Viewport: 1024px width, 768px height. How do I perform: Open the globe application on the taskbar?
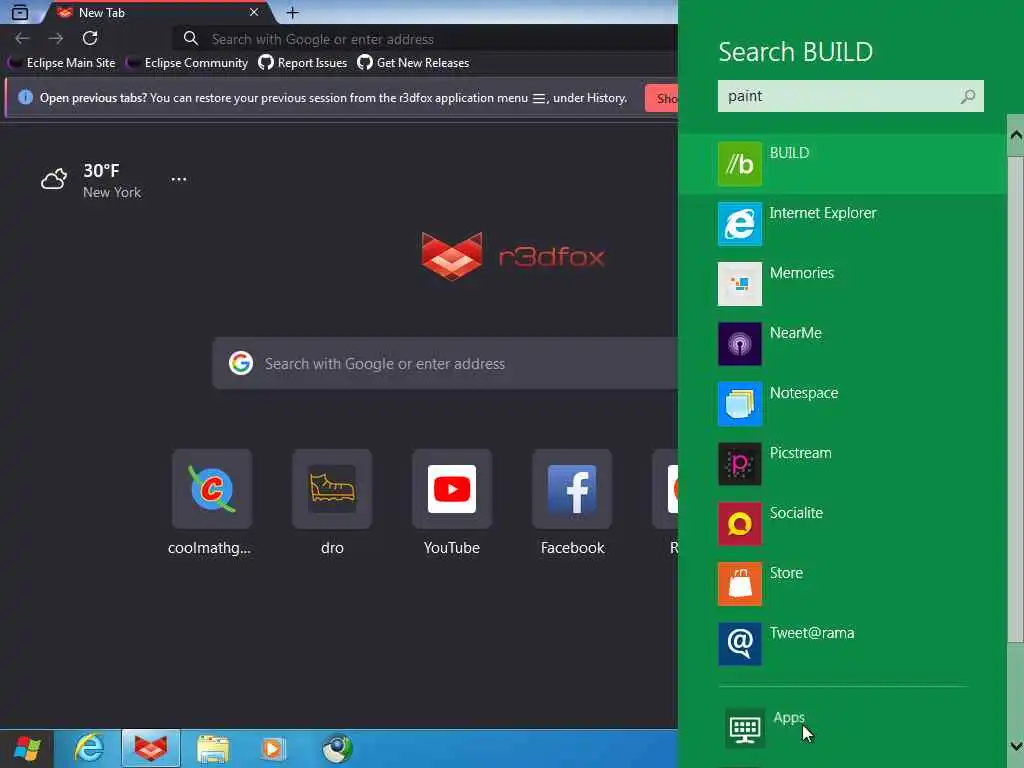point(337,749)
